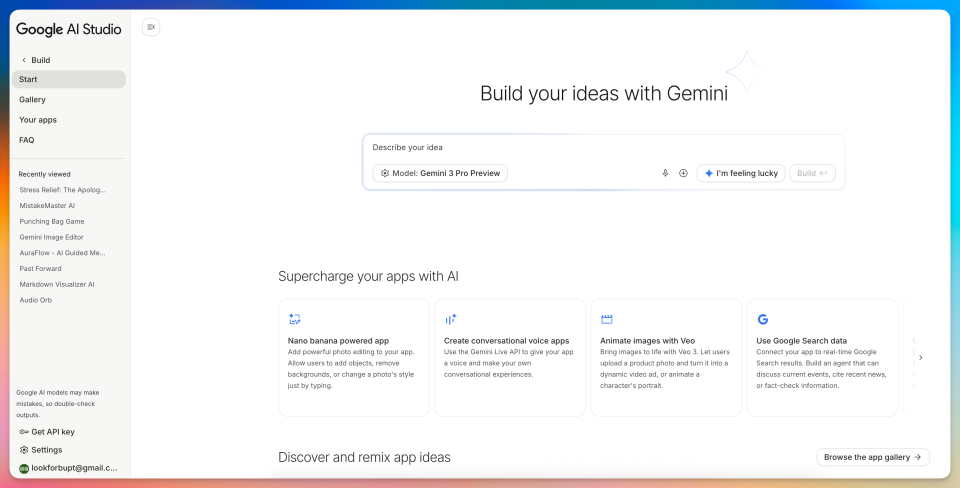Go back using the Build chevron

point(24,60)
